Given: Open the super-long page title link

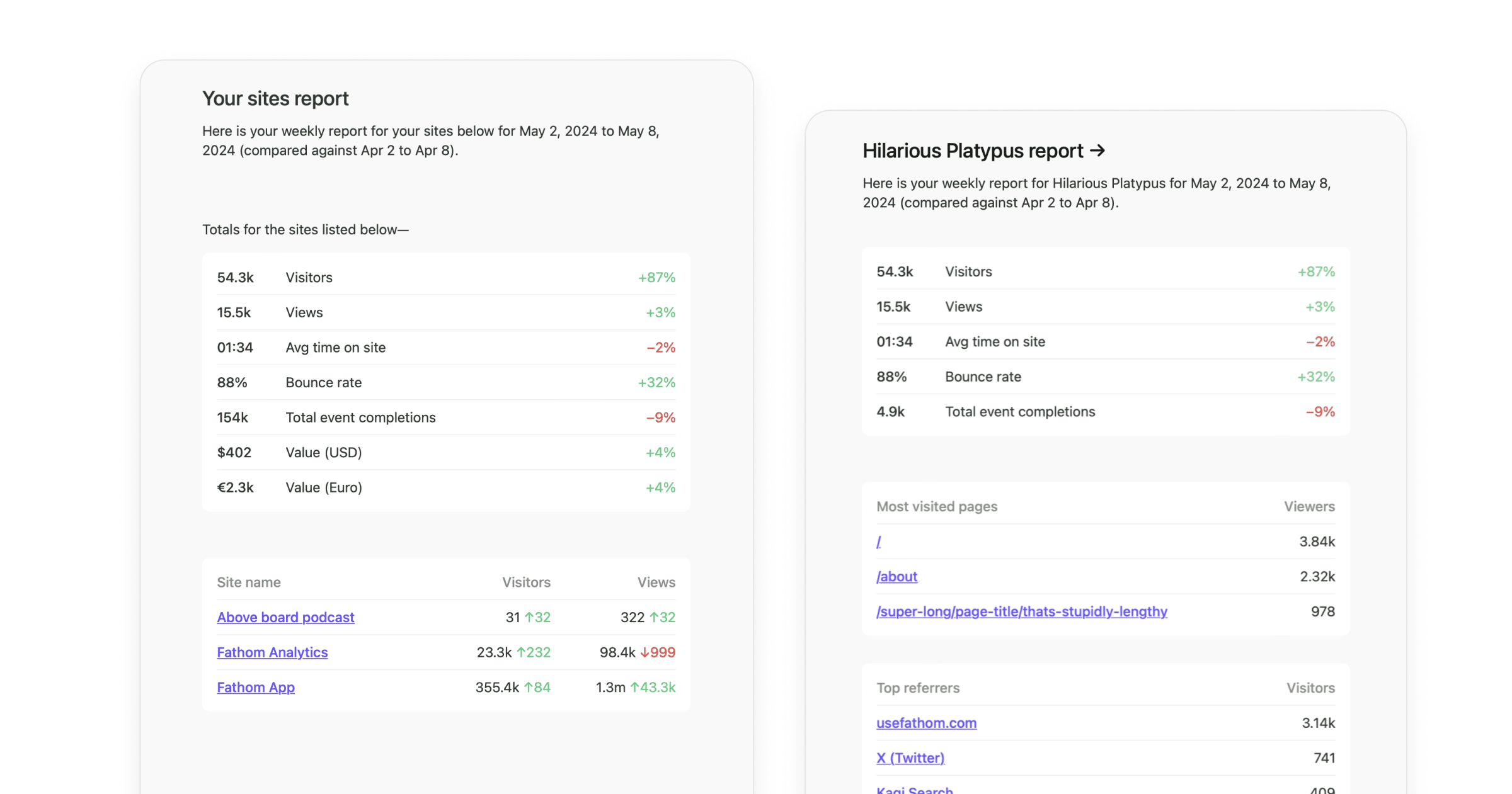Looking at the screenshot, I should point(1022,611).
